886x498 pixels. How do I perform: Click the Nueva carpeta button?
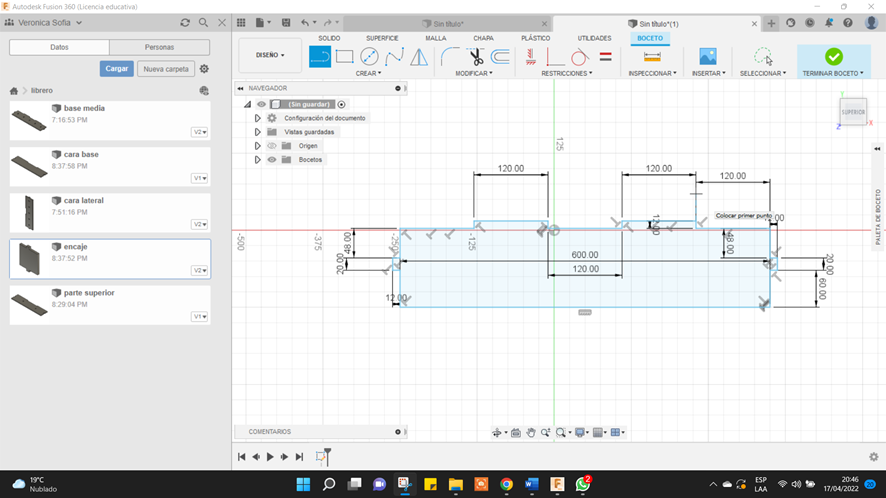click(x=165, y=69)
